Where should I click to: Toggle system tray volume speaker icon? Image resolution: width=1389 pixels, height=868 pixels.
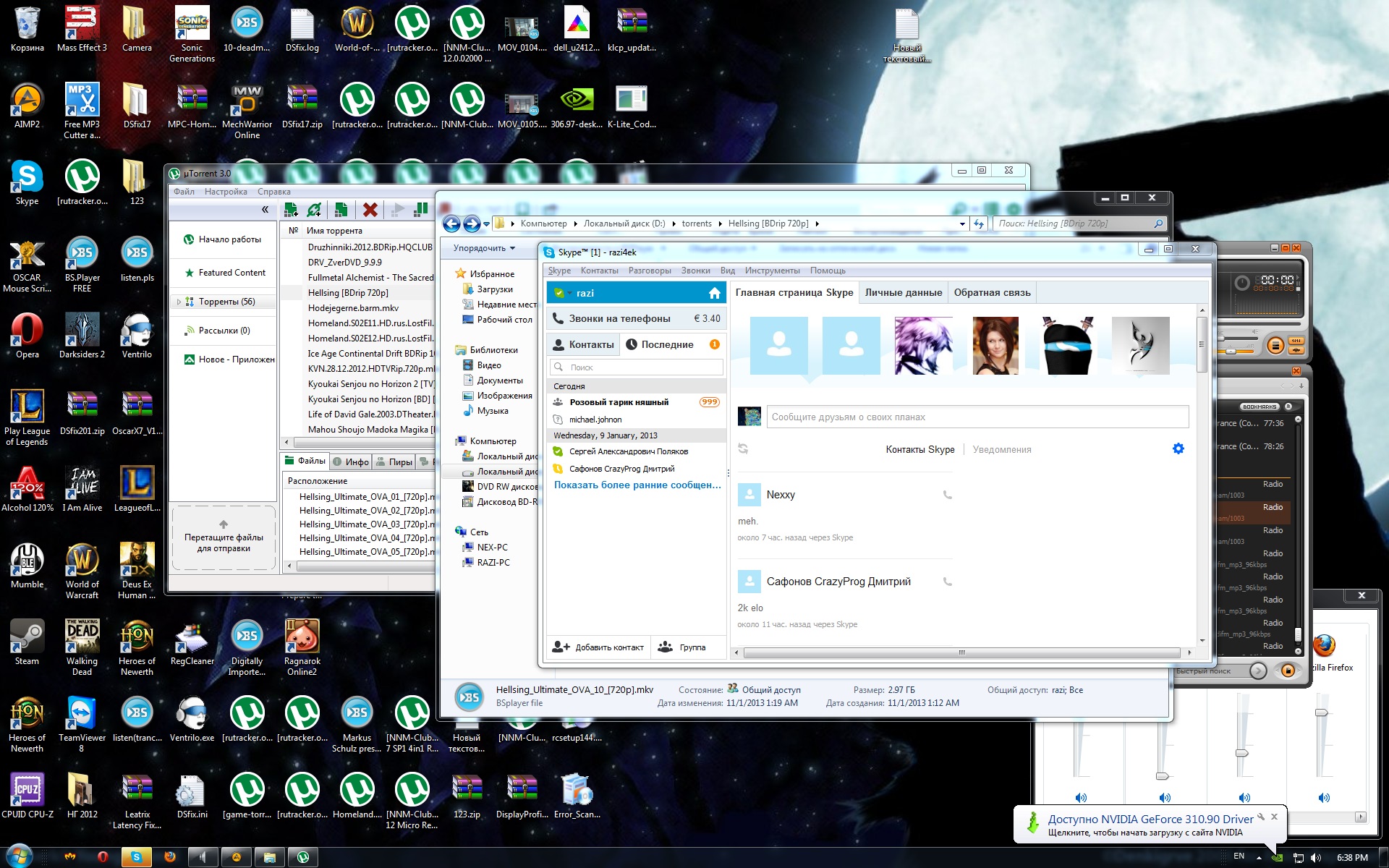click(x=1316, y=858)
